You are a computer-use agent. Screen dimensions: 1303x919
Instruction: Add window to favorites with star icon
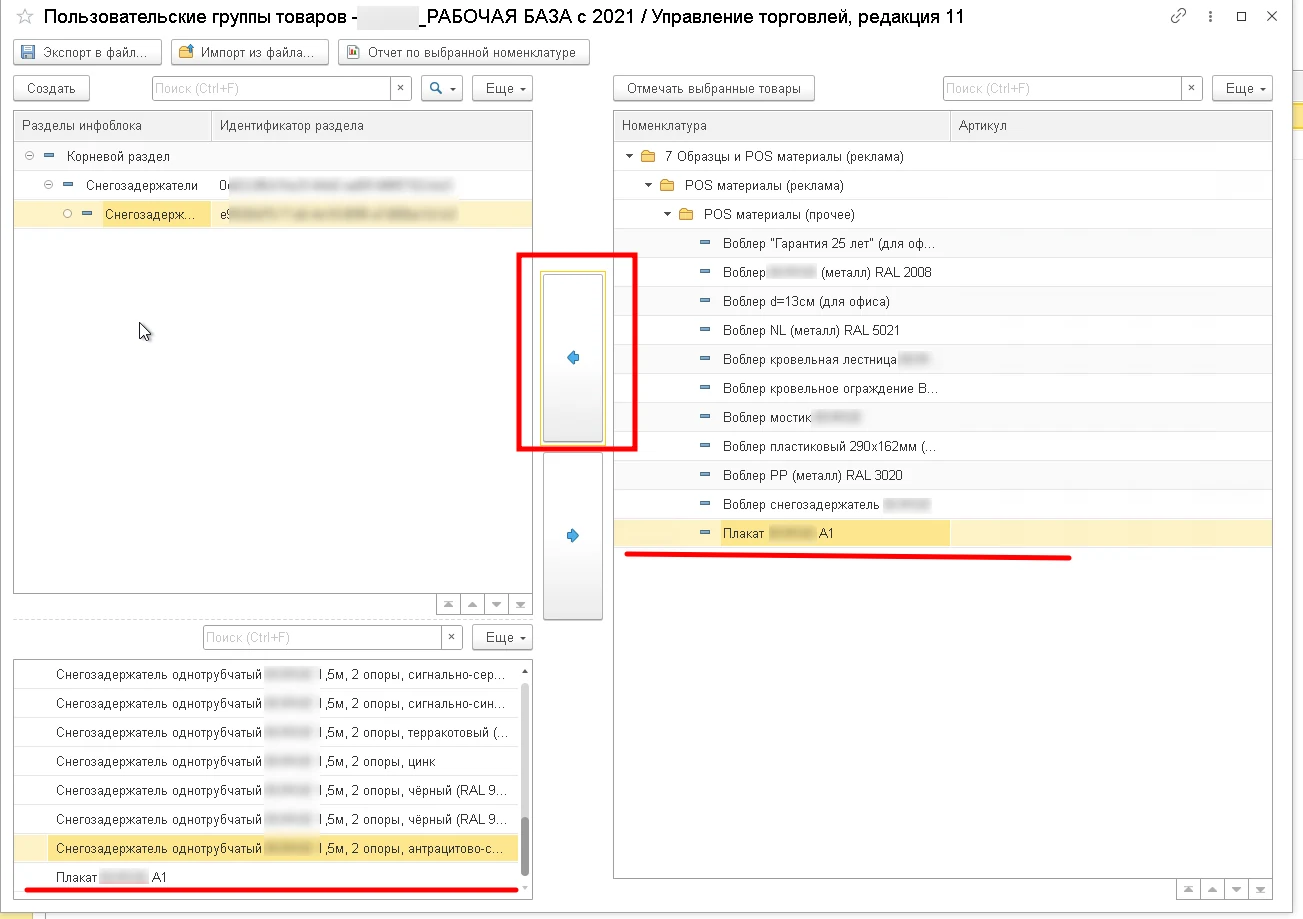(25, 16)
